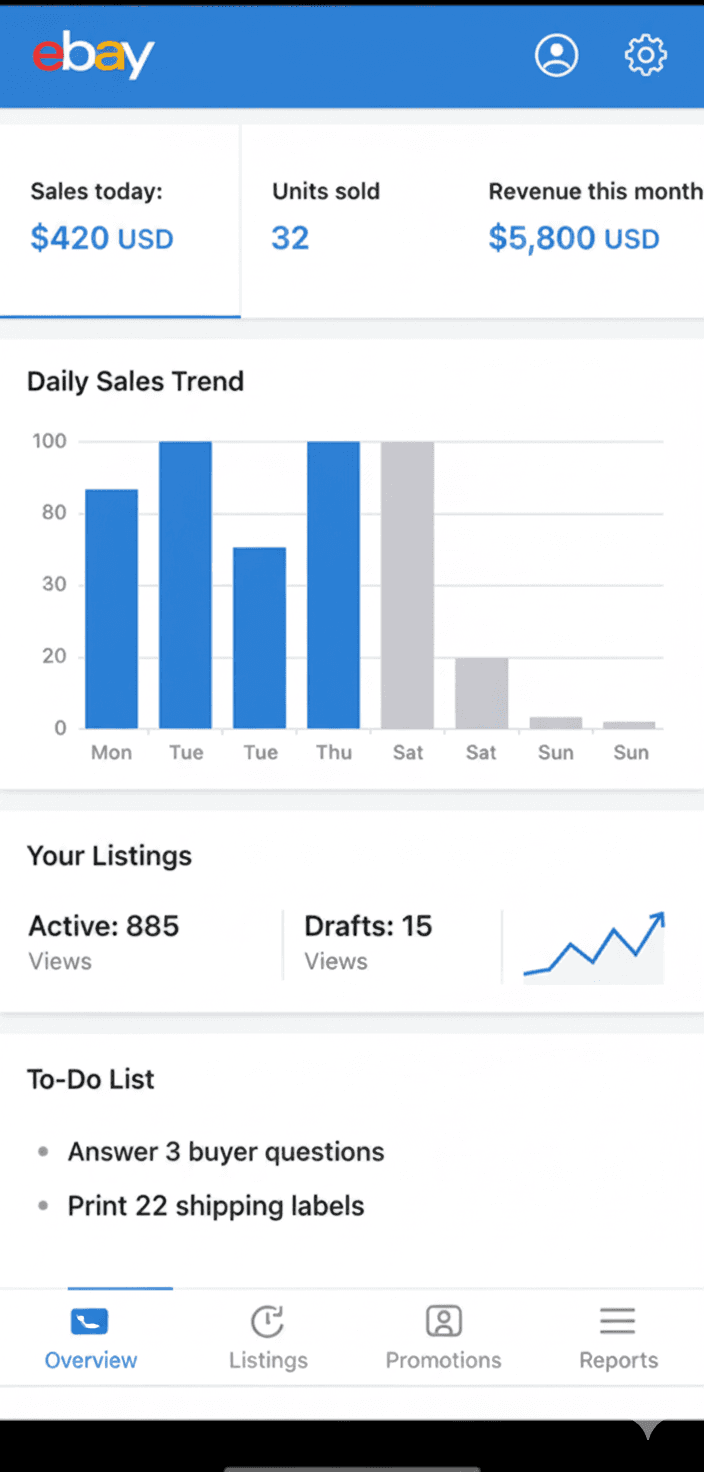
Task: Click the tall gray Saturday bar
Action: [x=407, y=585]
